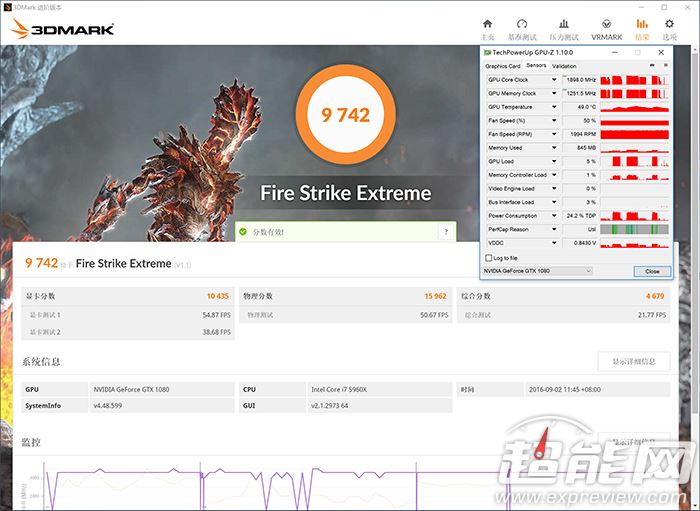Viewport: 700px width, 511px height.
Task: Click the PerfCap Reason green-gray bar
Action: point(634,229)
